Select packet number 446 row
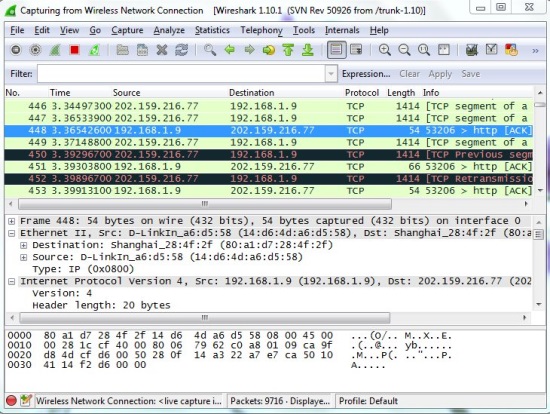Image resolution: width=550 pixels, height=414 pixels. (x=269, y=106)
